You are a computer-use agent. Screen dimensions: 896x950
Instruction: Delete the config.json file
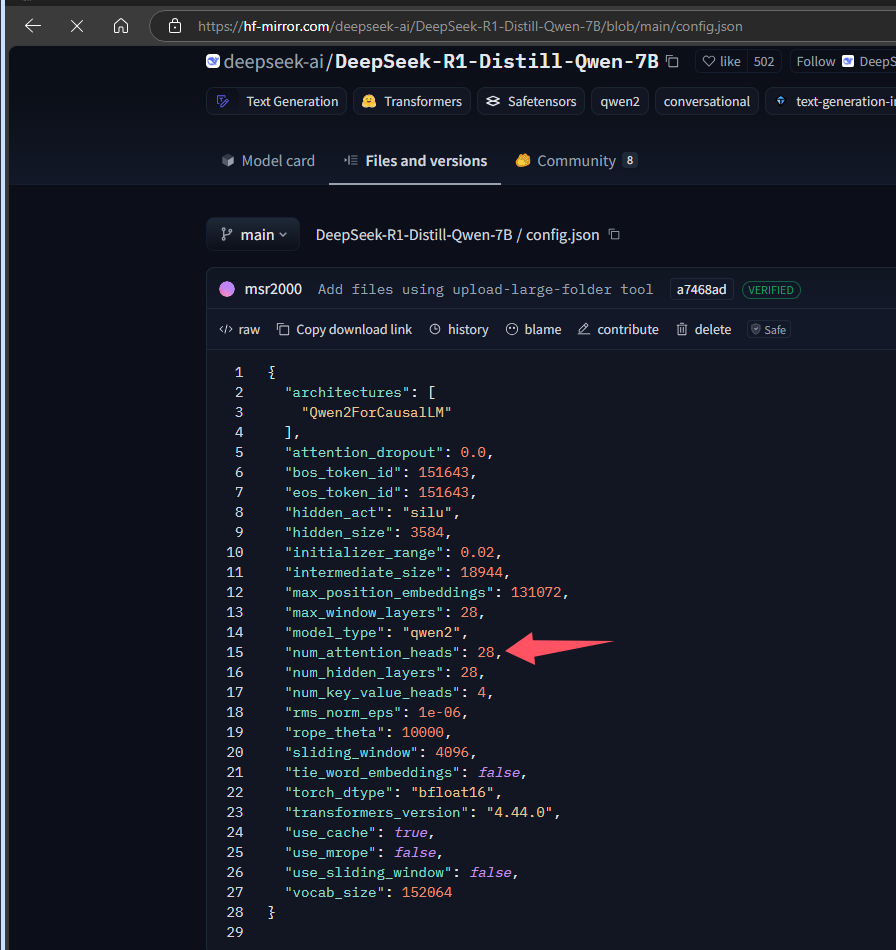tap(704, 330)
